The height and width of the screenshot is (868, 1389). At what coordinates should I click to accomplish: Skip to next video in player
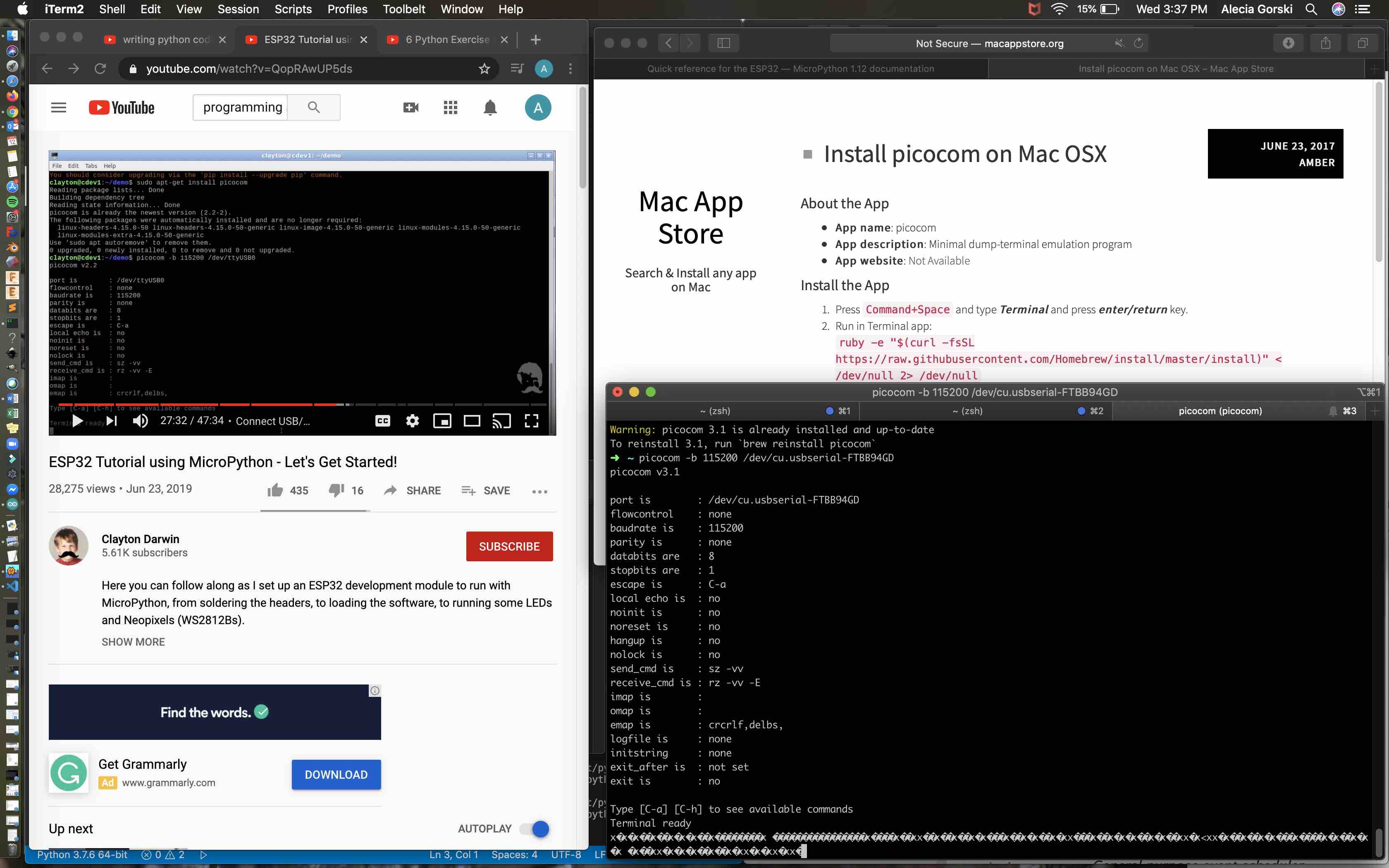[112, 421]
